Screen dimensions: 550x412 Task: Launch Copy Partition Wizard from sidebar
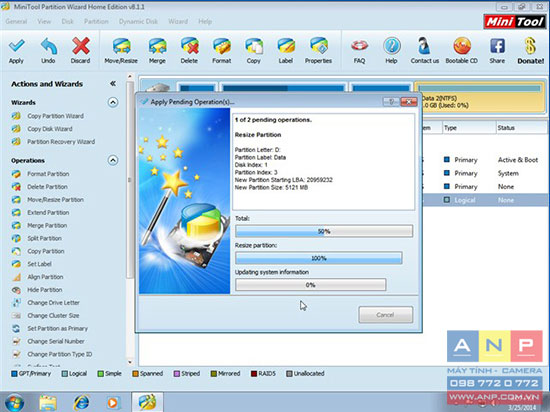(x=55, y=116)
